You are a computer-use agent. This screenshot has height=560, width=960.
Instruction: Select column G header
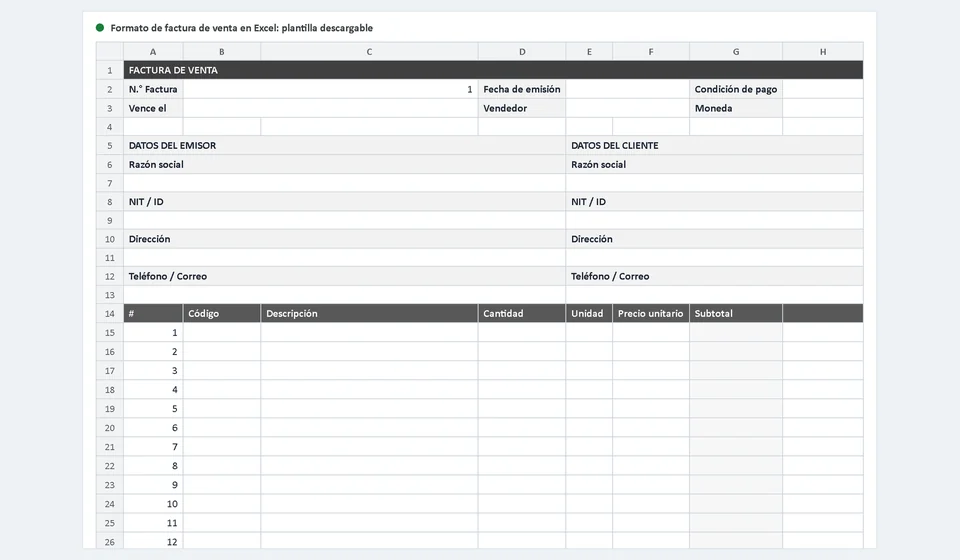click(736, 52)
